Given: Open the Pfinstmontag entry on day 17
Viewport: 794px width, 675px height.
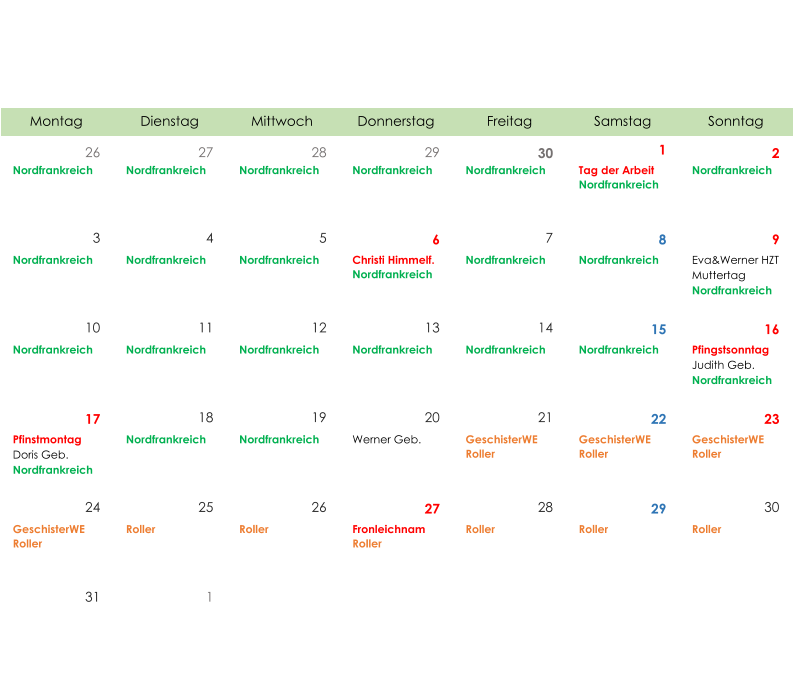Looking at the screenshot, I should pyautogui.click(x=47, y=440).
